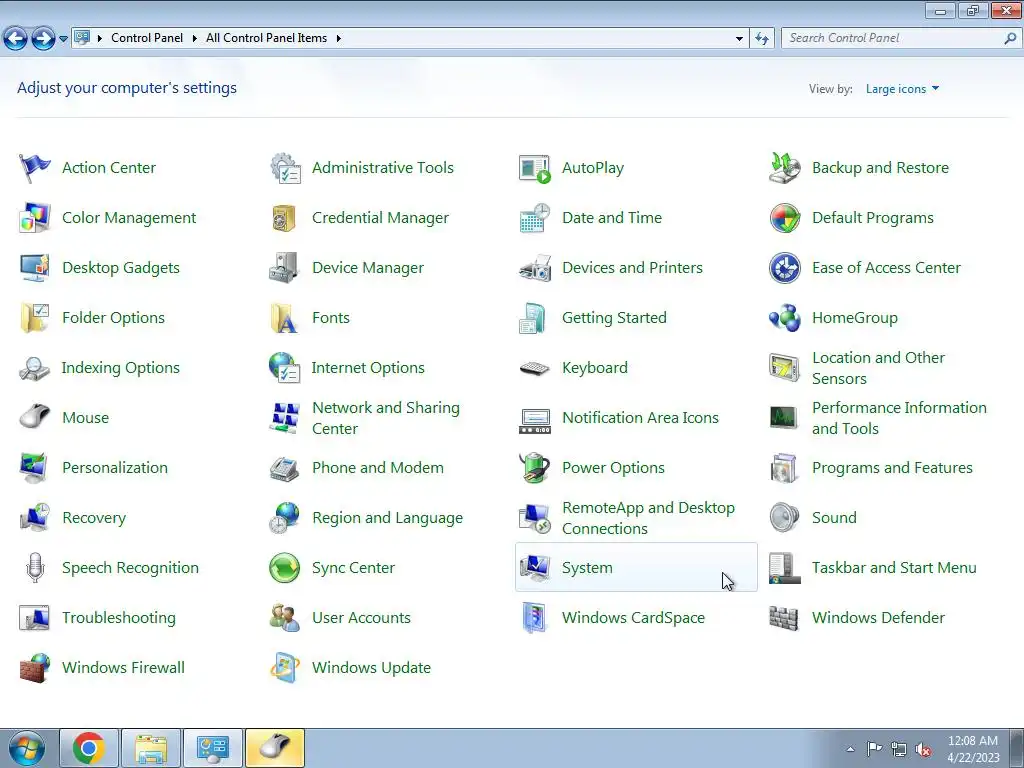
Task: Open the Sync Center green icon
Action: (285, 568)
